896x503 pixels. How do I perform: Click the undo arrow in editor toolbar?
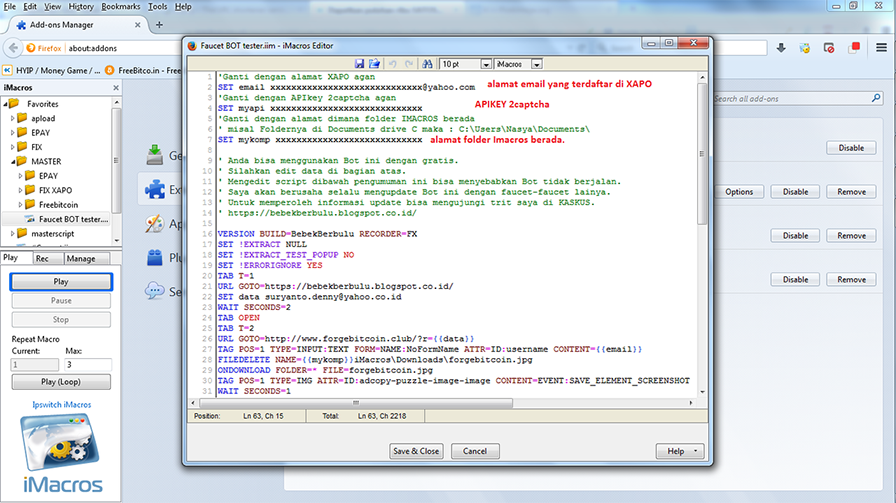click(393, 64)
